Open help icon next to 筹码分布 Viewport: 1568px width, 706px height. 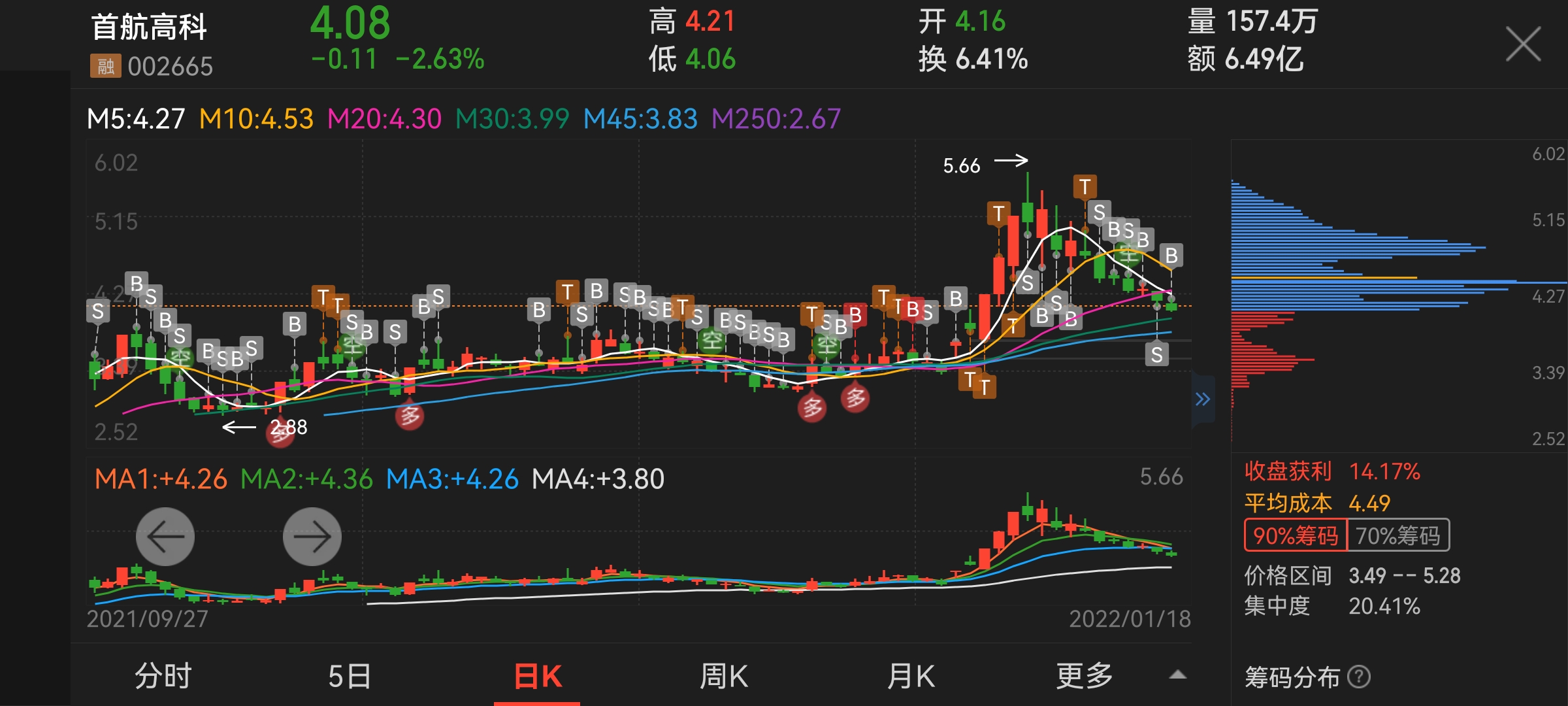(1360, 677)
